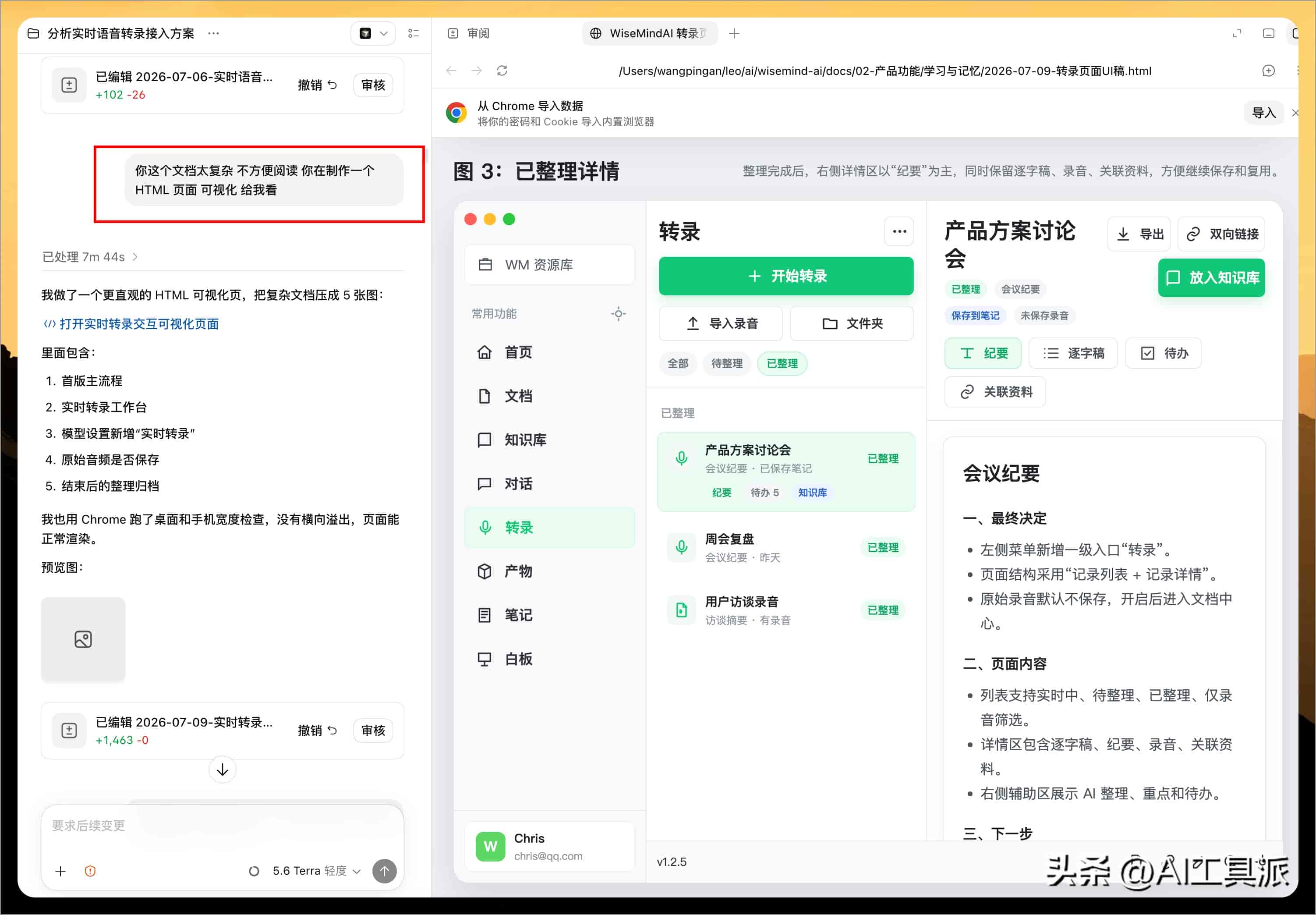Switch to the 逐字稿 detail tab
This screenshot has width=1316, height=915.
tap(1073, 353)
